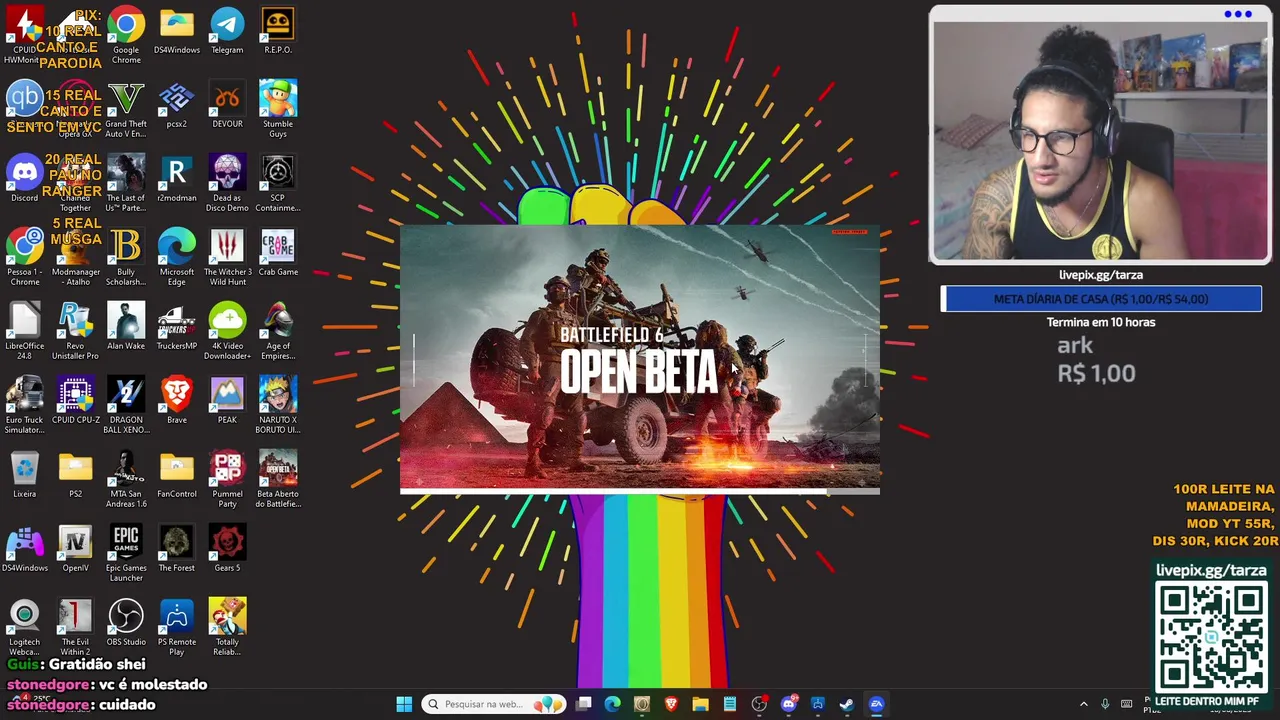Open Gears 5 shortcut

(227, 549)
